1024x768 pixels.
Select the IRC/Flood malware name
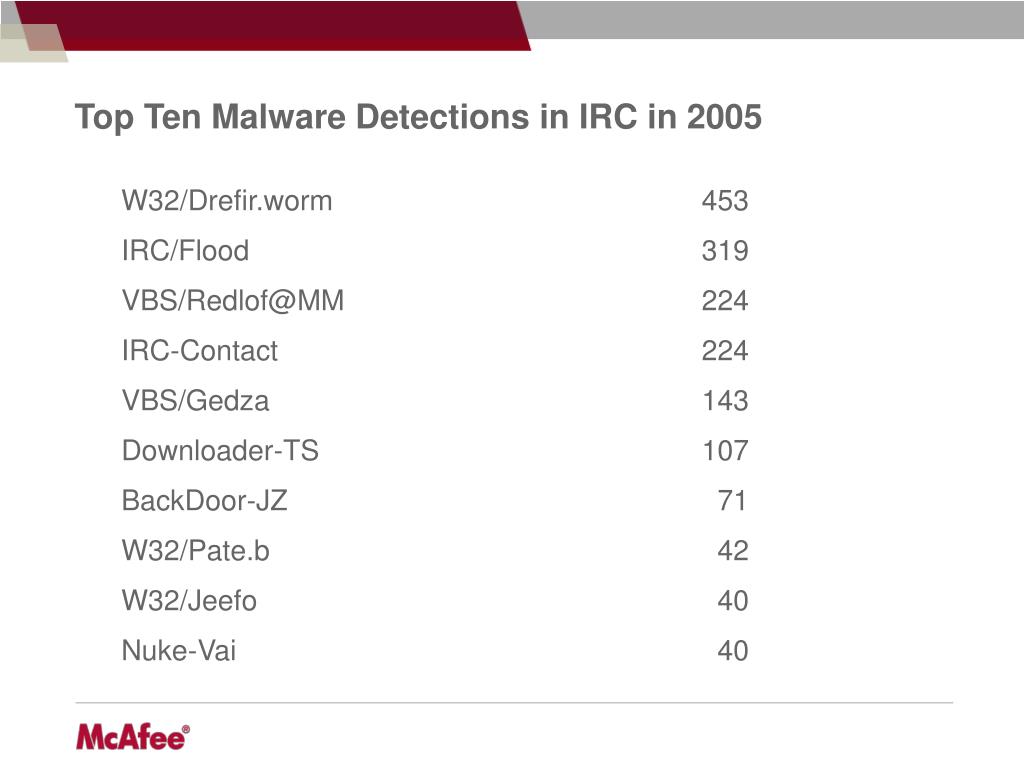(x=185, y=251)
